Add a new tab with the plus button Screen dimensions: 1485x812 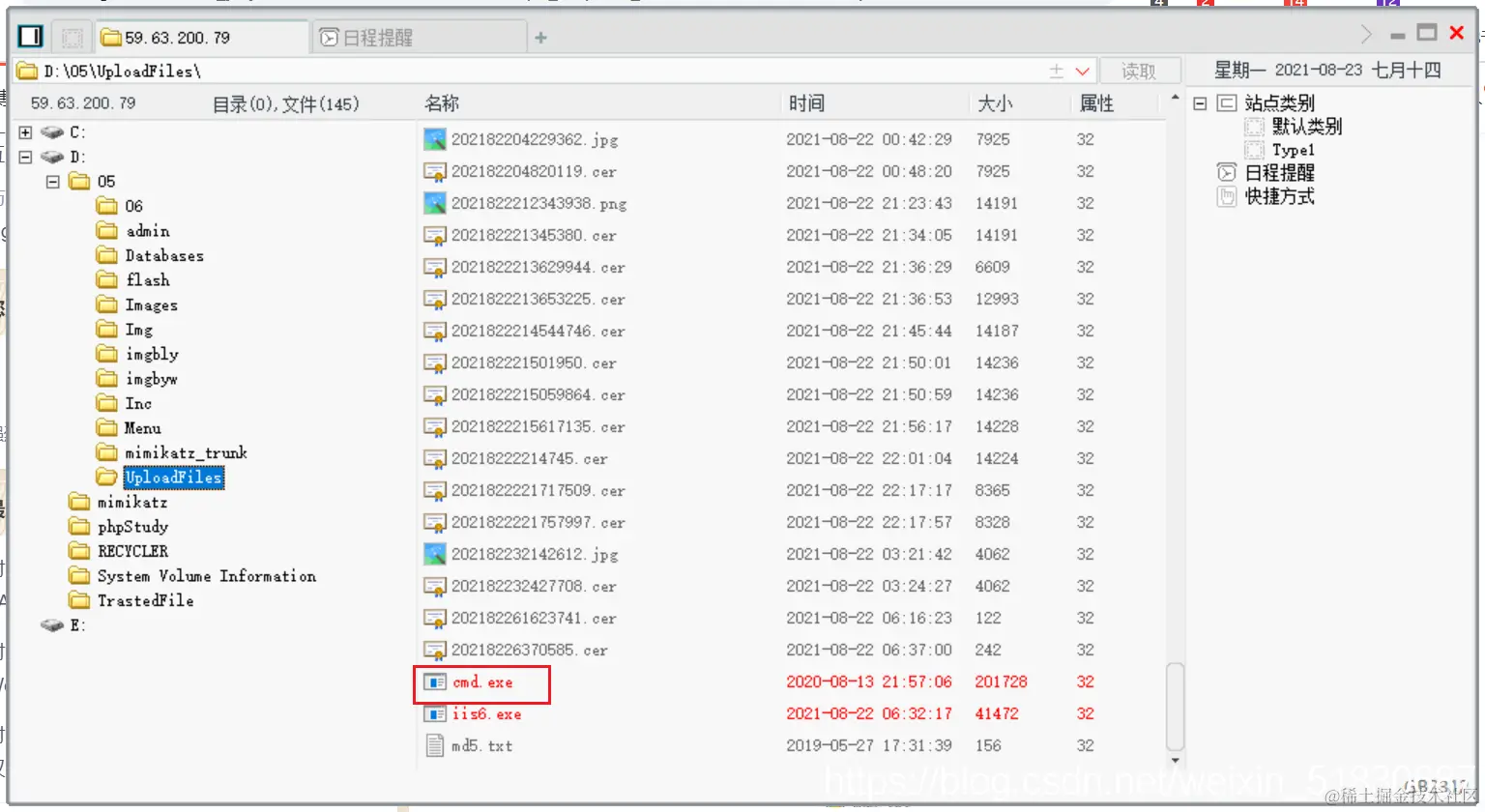[x=540, y=38]
